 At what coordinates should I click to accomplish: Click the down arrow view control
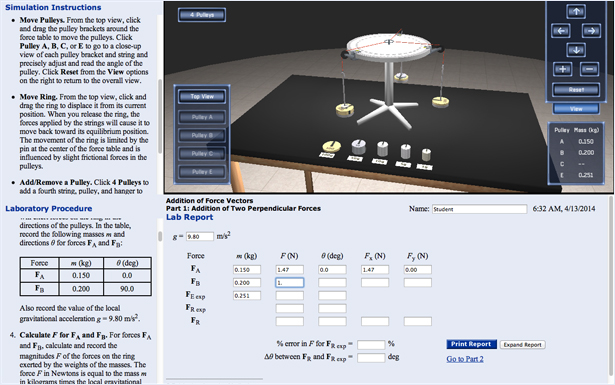[x=576, y=50]
